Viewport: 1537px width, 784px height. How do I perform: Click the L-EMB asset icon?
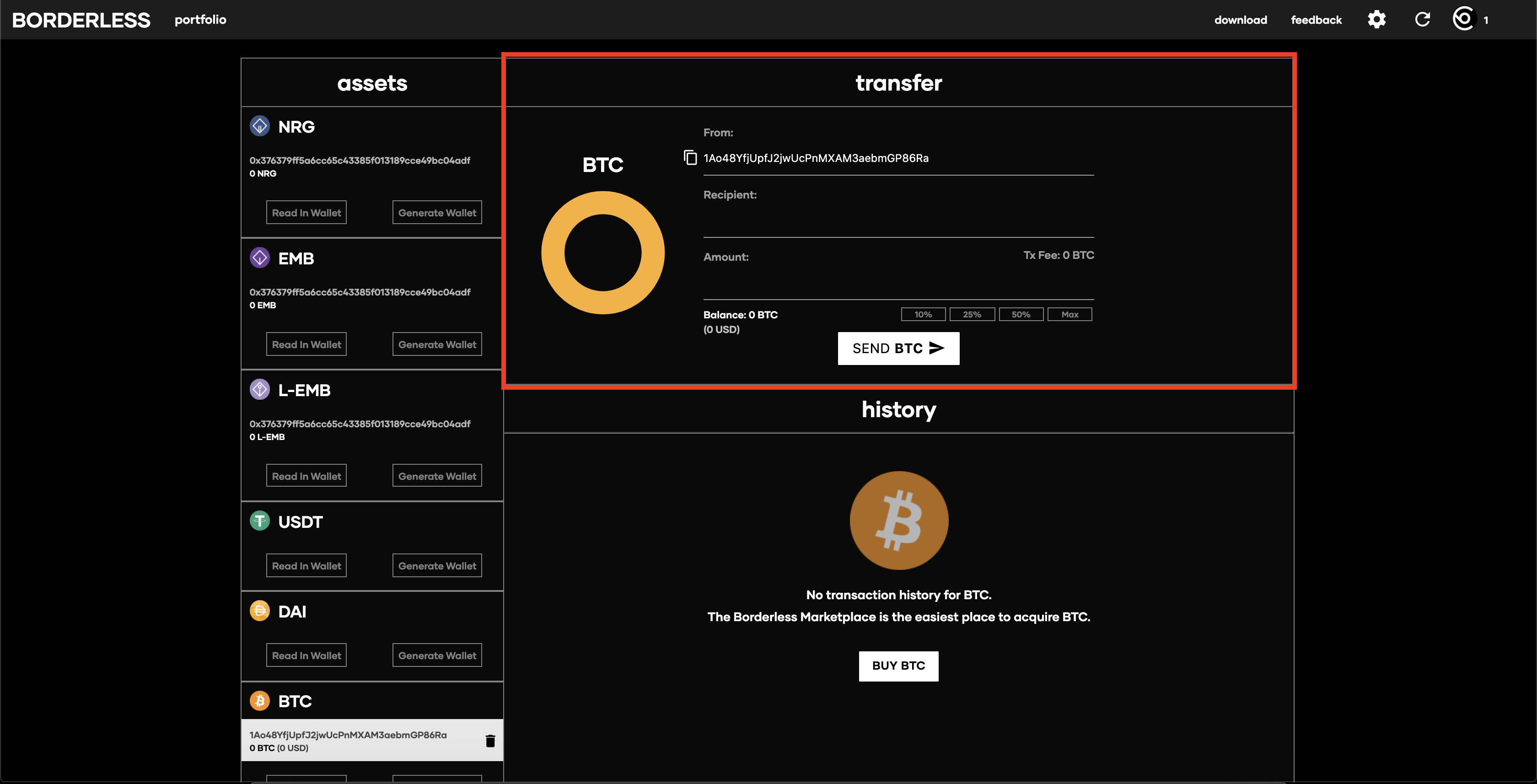pyautogui.click(x=259, y=389)
